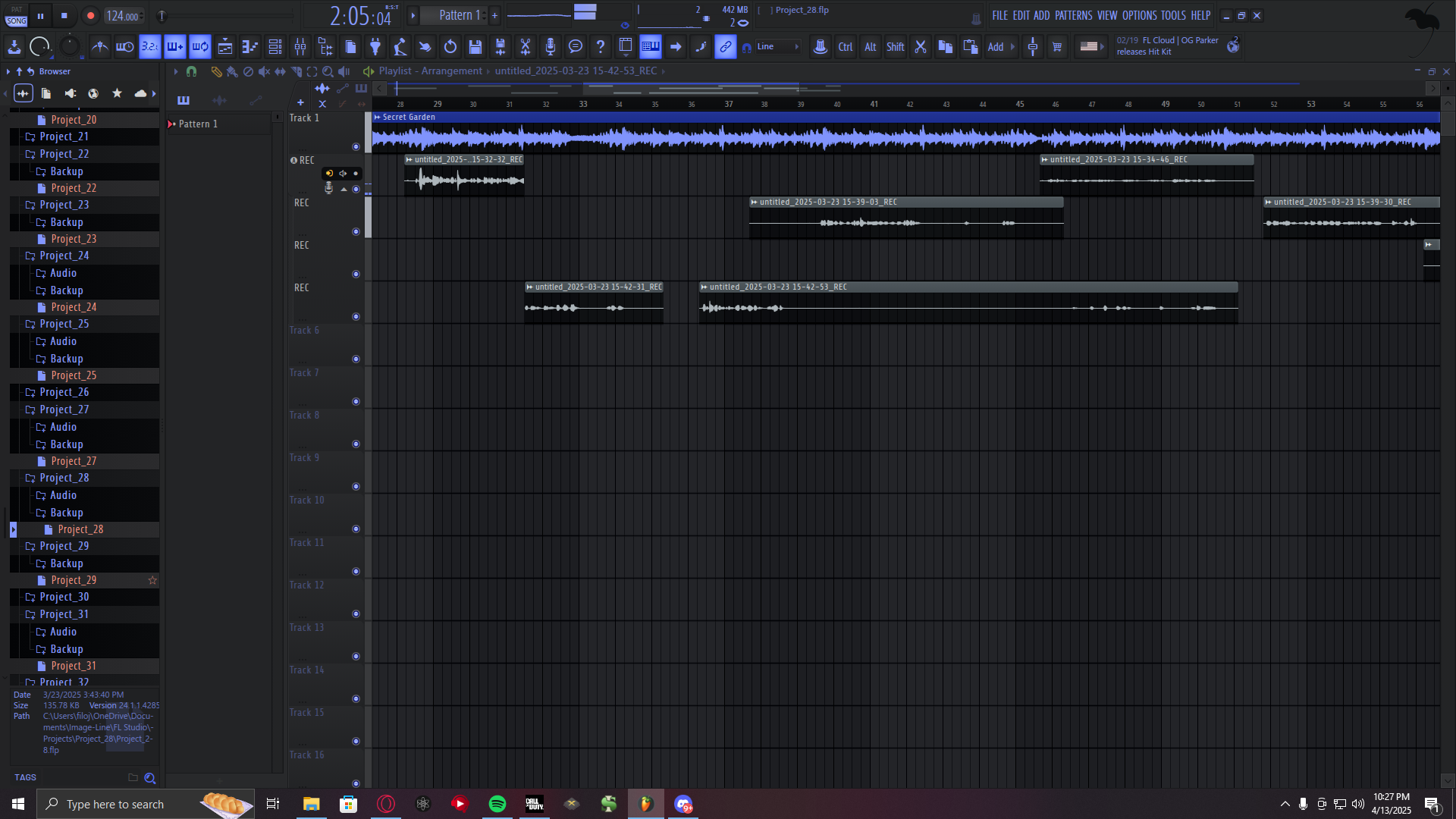The height and width of the screenshot is (819, 1456).
Task: Toggle PAT/SONG mode switch
Action: pos(17,16)
